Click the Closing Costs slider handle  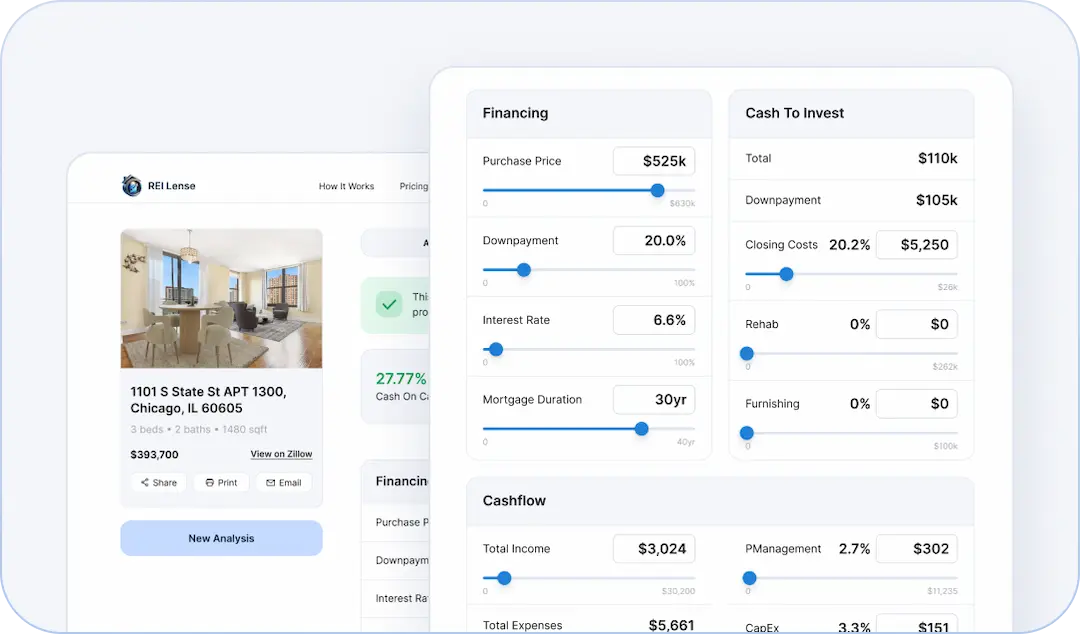point(786,274)
